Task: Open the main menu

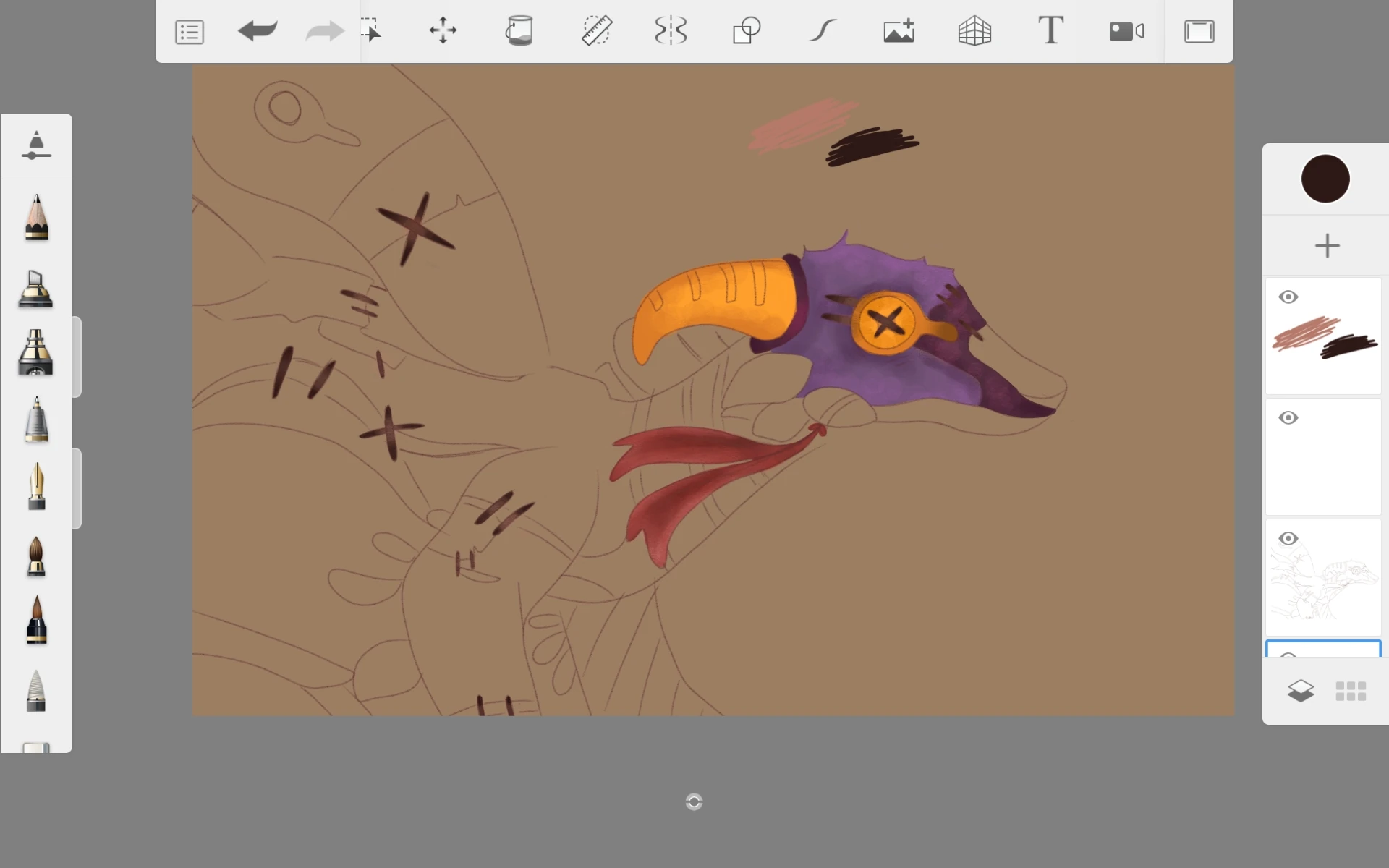Action: (189, 31)
